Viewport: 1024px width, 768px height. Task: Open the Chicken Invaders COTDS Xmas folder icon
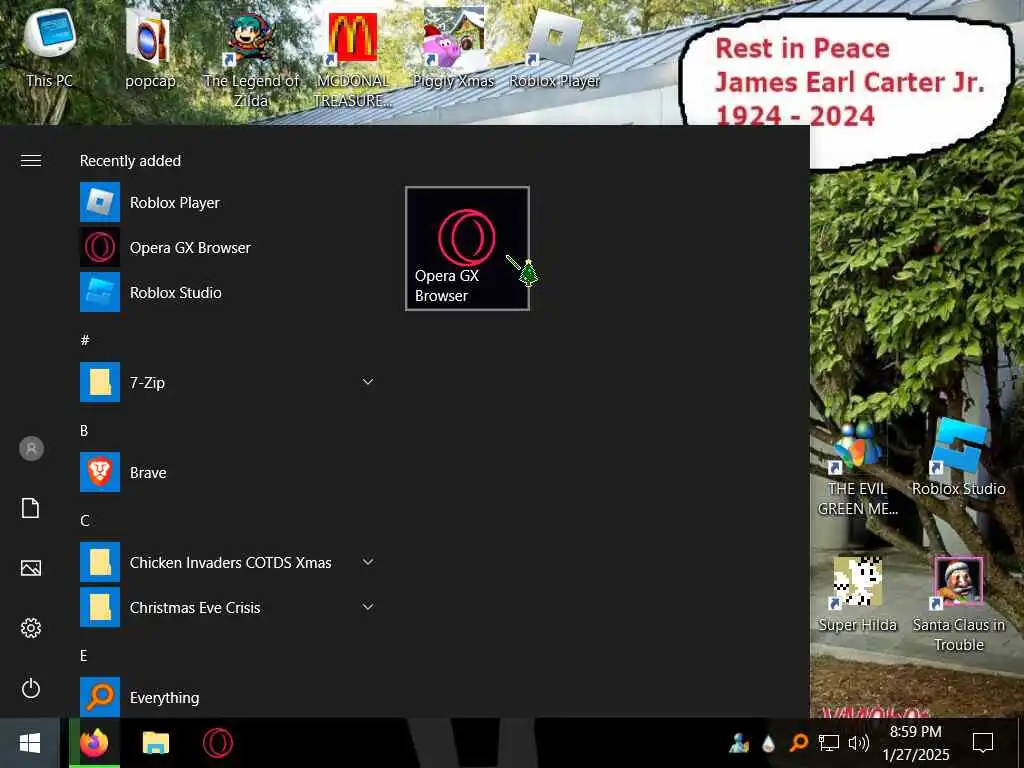tap(100, 562)
